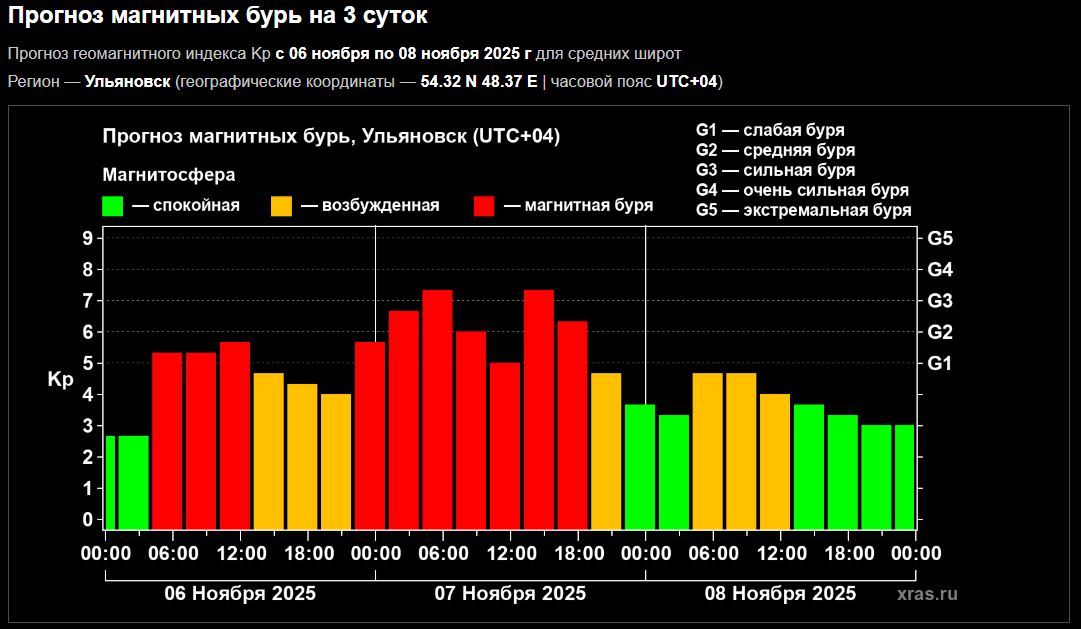Select the tallest red bar above 06:00 on 07 November
1081x629 pixels.
pyautogui.click(x=437, y=408)
